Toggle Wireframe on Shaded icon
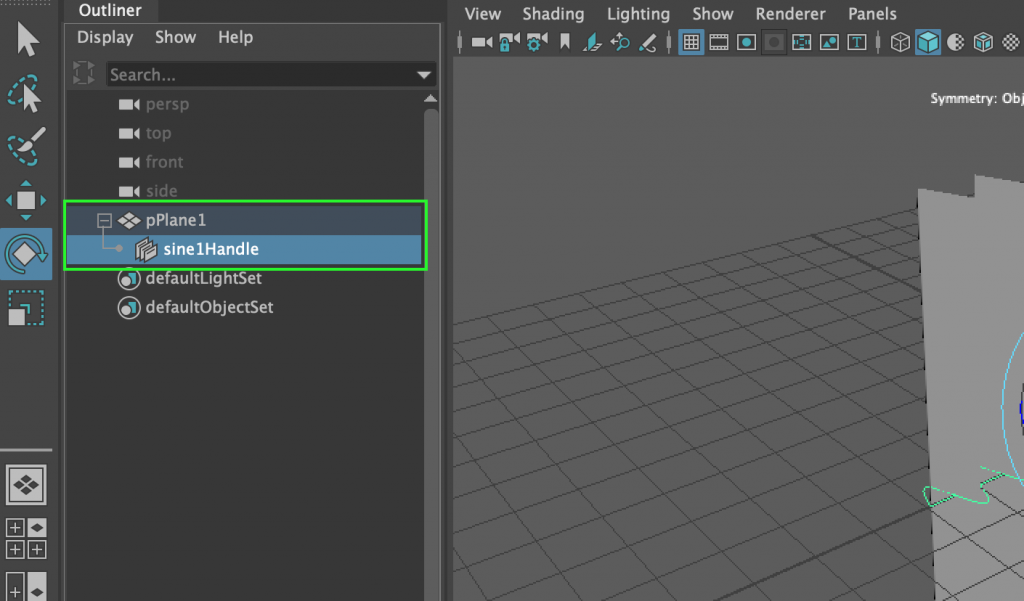 [x=983, y=42]
